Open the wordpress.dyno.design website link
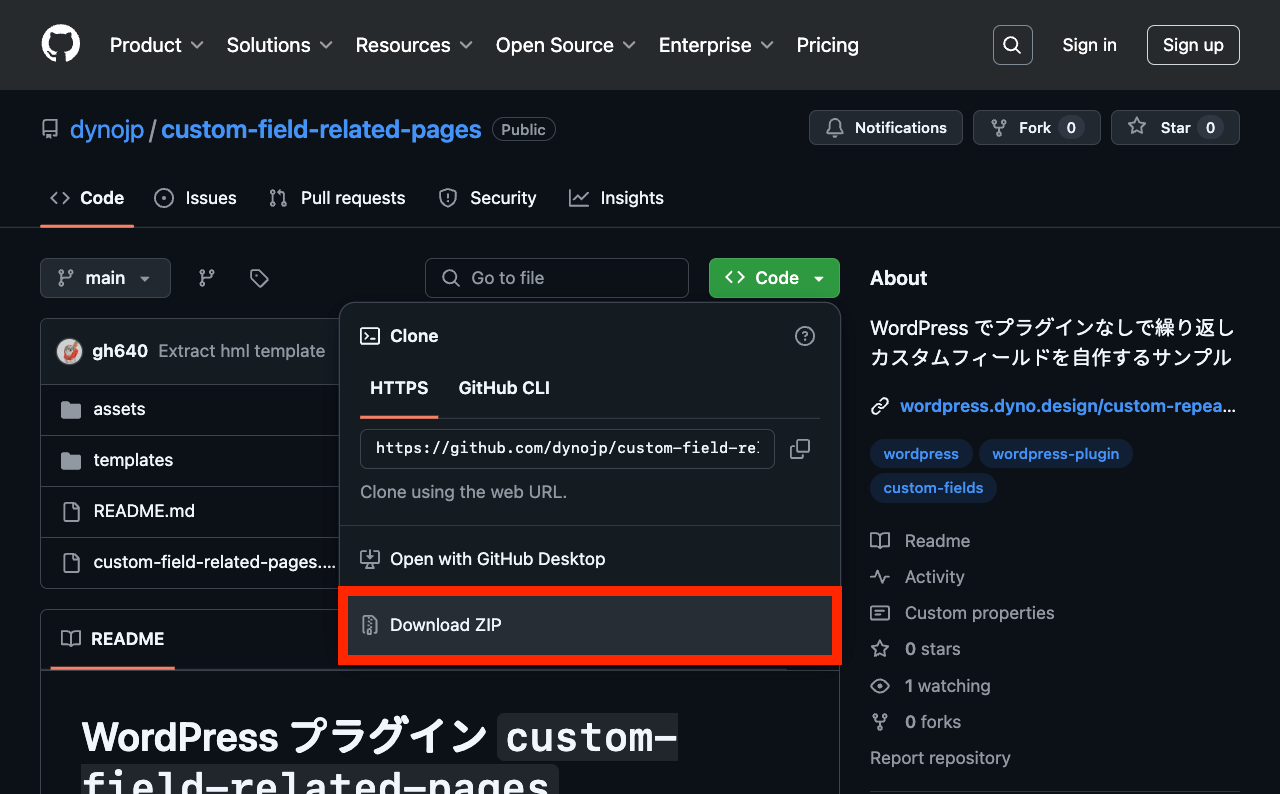The width and height of the screenshot is (1280, 794). (1068, 406)
